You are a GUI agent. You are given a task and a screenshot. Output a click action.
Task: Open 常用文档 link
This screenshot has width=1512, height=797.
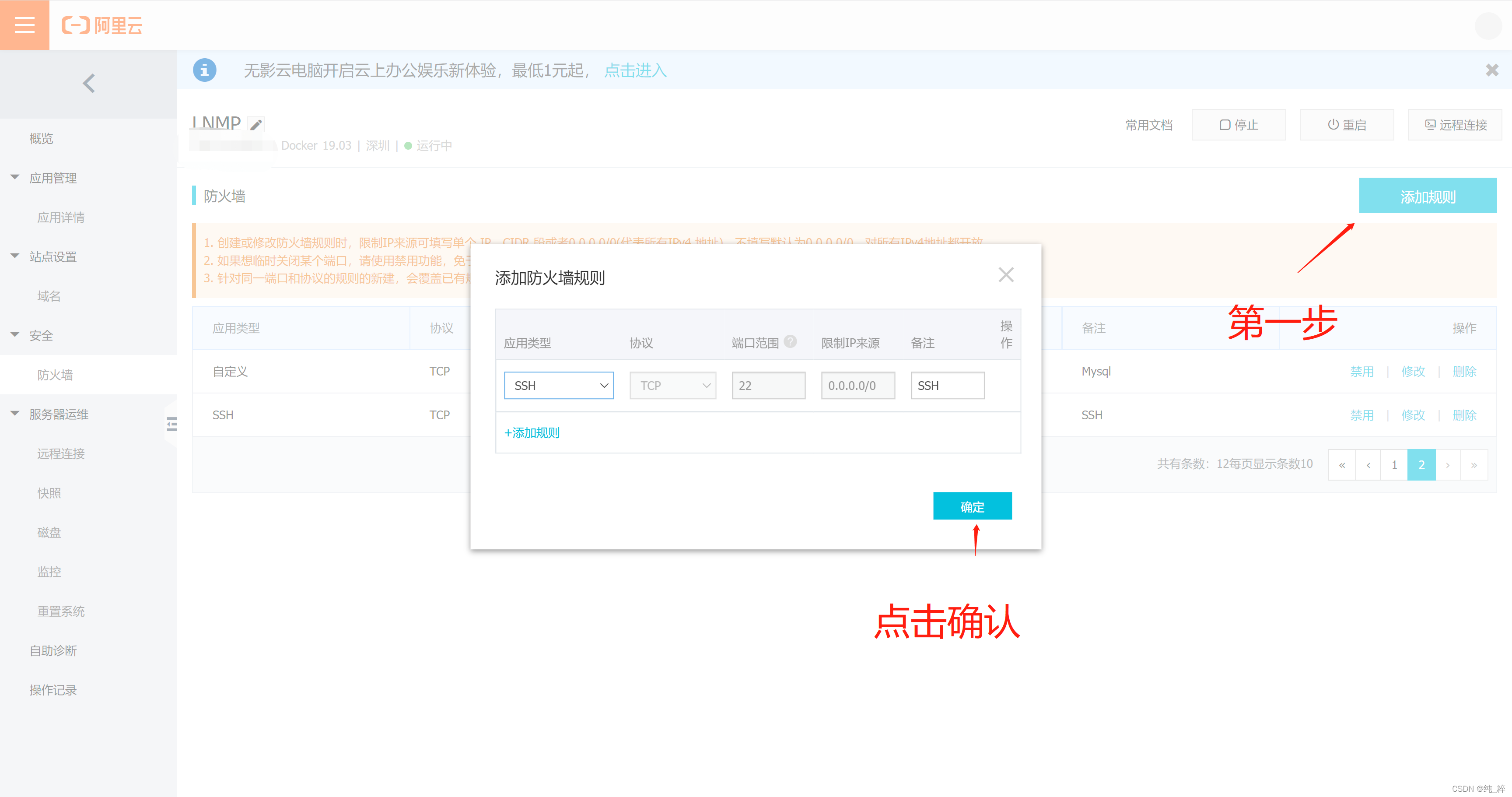[1149, 125]
